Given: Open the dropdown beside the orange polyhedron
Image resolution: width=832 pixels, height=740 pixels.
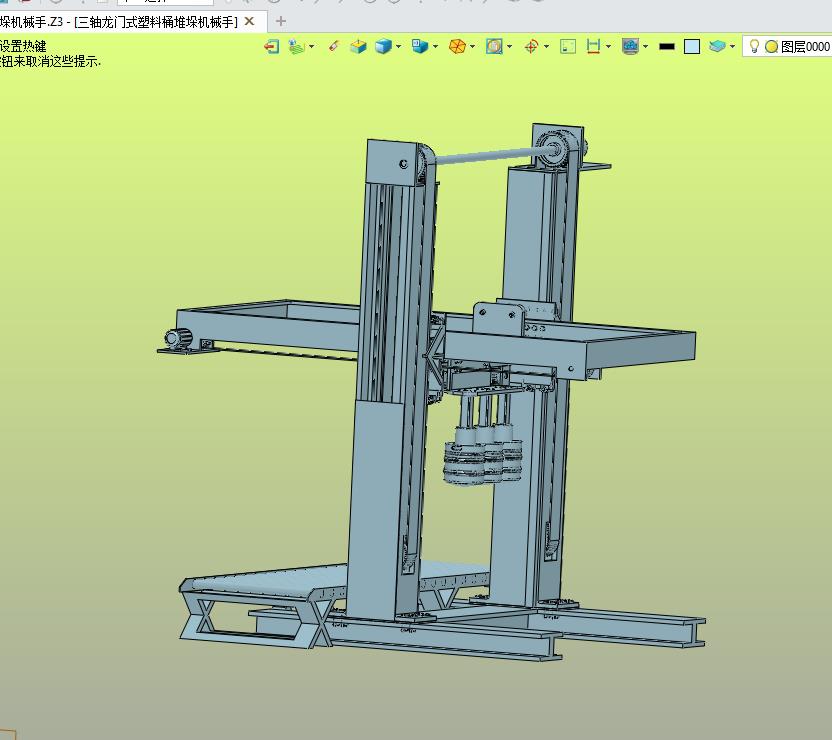Looking at the screenshot, I should pos(472,47).
